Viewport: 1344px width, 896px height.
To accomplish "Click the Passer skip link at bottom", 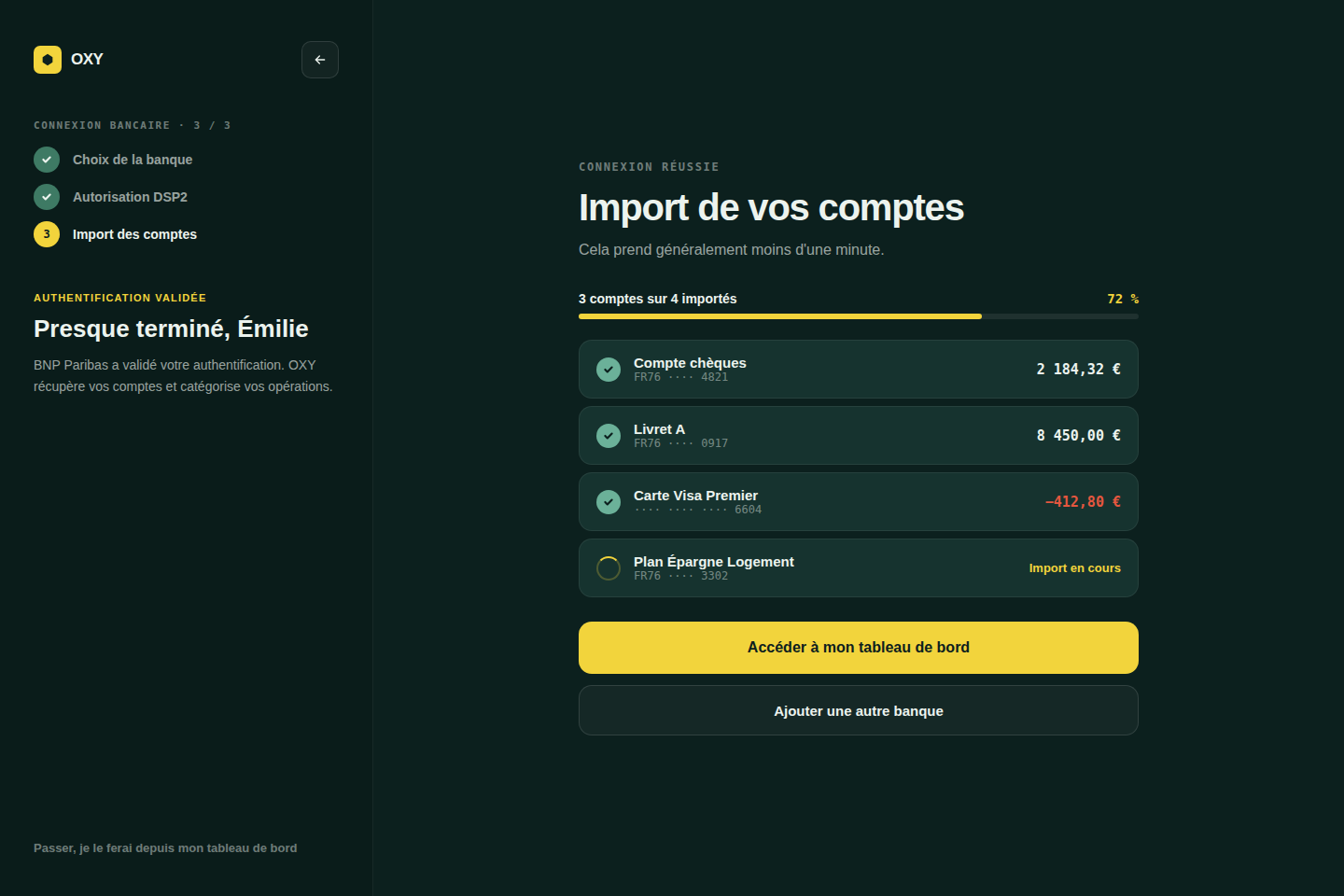I will coord(165,848).
